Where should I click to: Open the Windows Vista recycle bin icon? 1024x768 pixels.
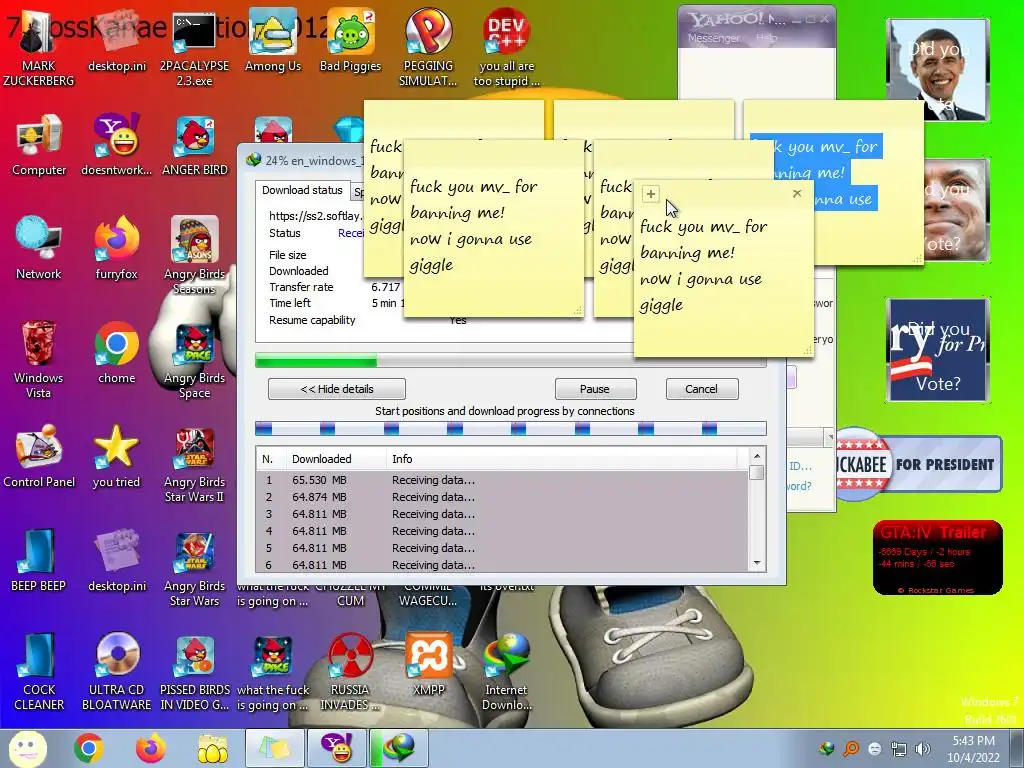[39, 359]
